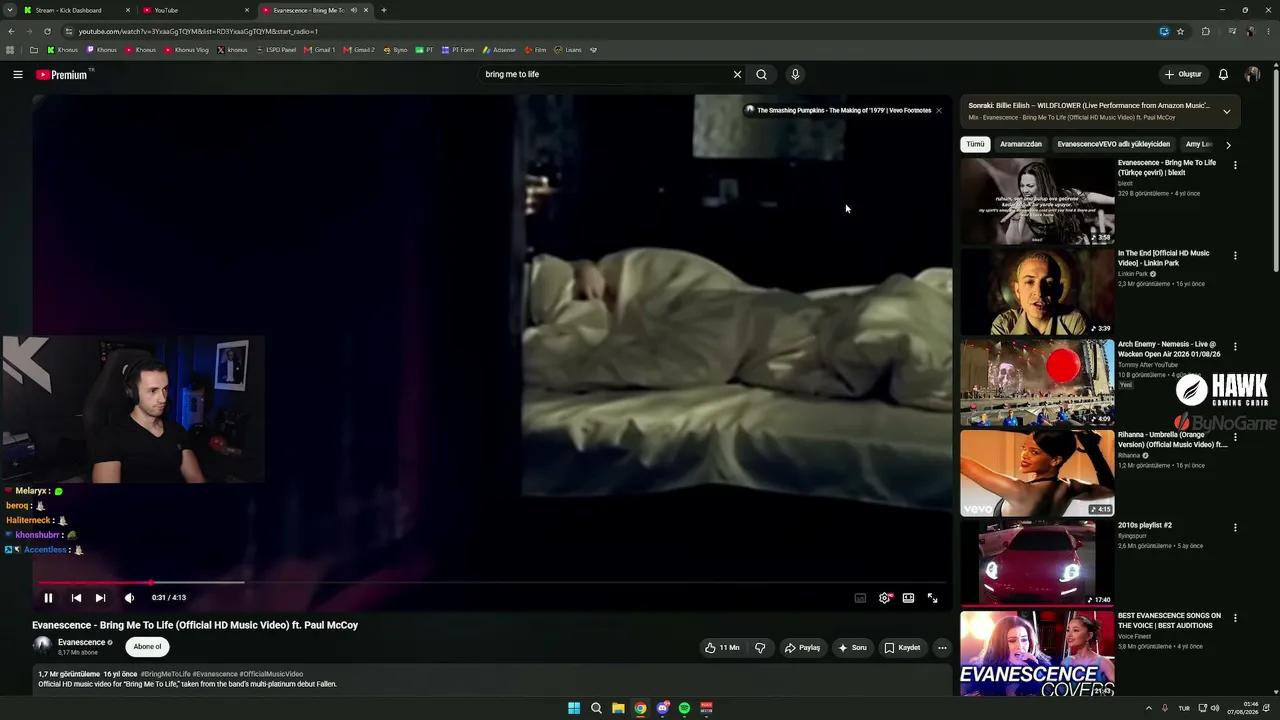Image resolution: width=1280 pixels, height=720 pixels.
Task: Open the YouTube guide hamburger menu
Action: [x=18, y=74]
